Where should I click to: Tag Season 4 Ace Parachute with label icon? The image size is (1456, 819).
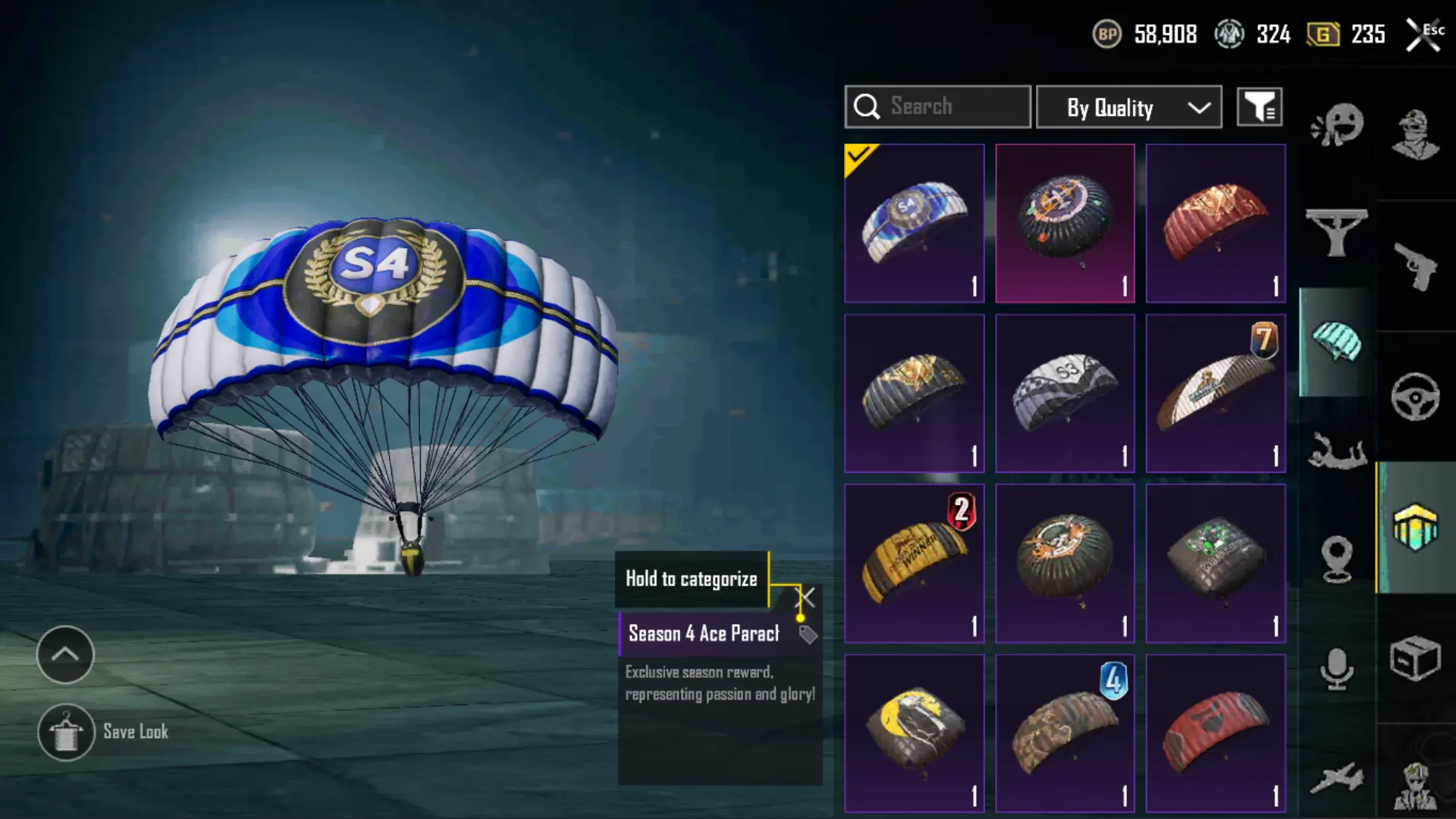[808, 635]
